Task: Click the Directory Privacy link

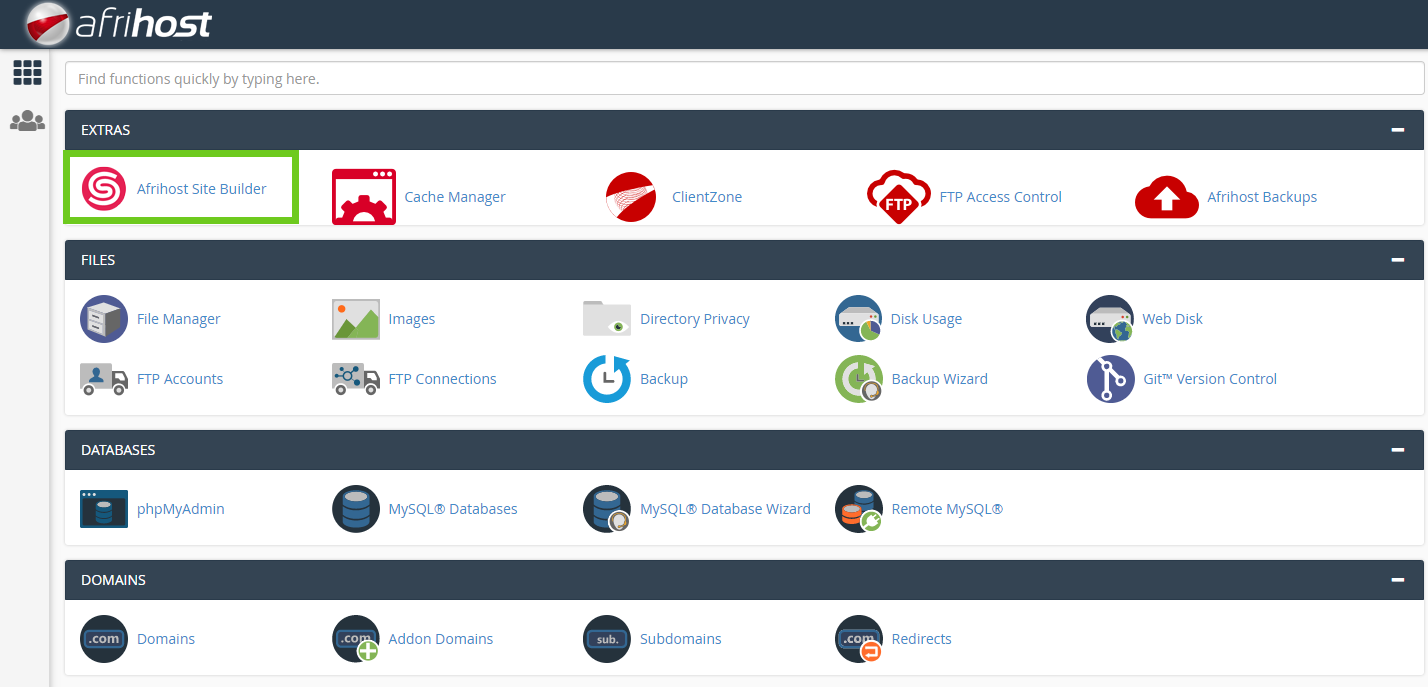Action: (x=694, y=319)
